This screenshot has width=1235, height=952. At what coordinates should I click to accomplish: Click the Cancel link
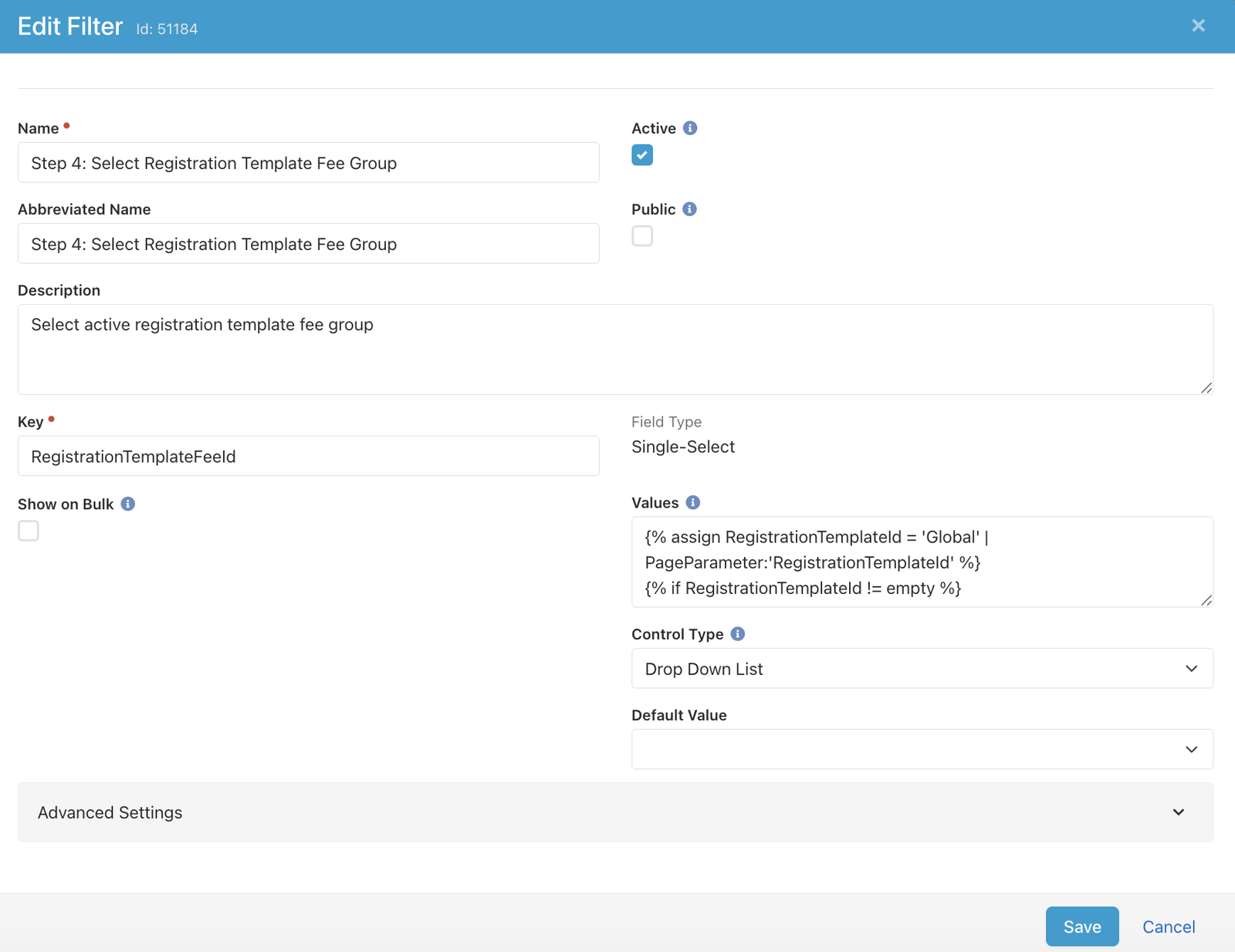(1168, 927)
